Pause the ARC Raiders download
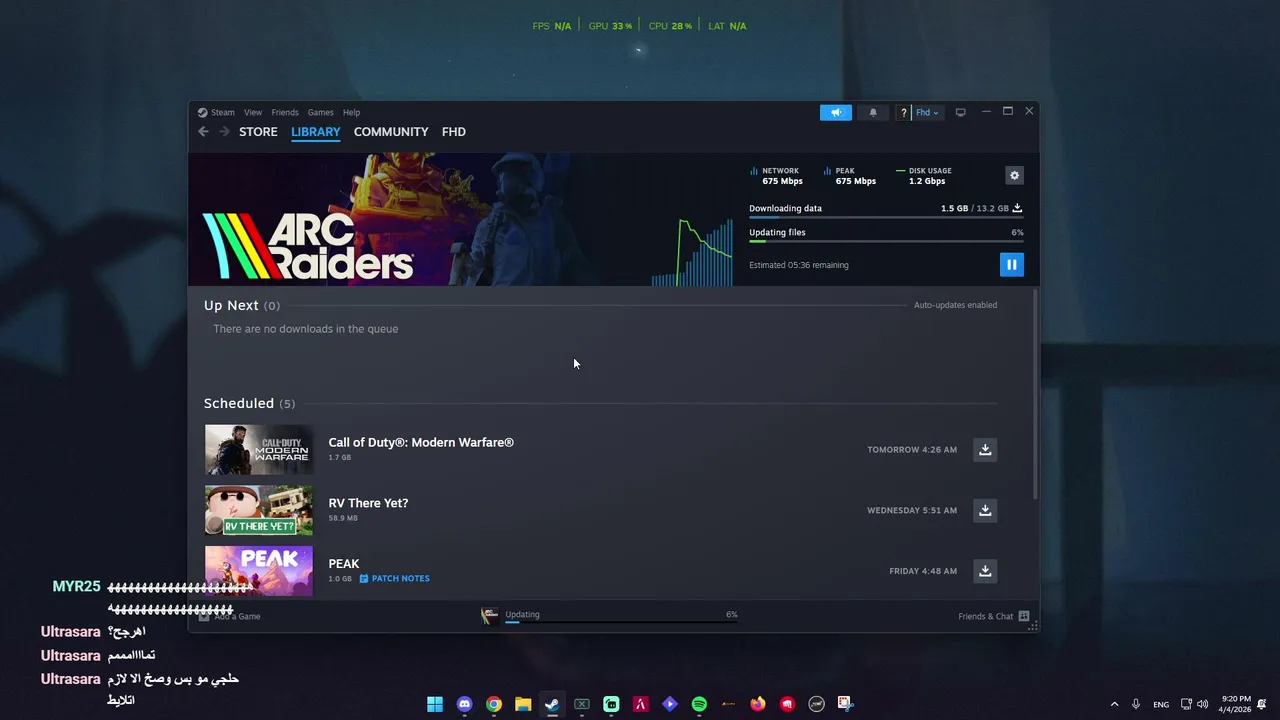The image size is (1280, 720). pos(1011,264)
